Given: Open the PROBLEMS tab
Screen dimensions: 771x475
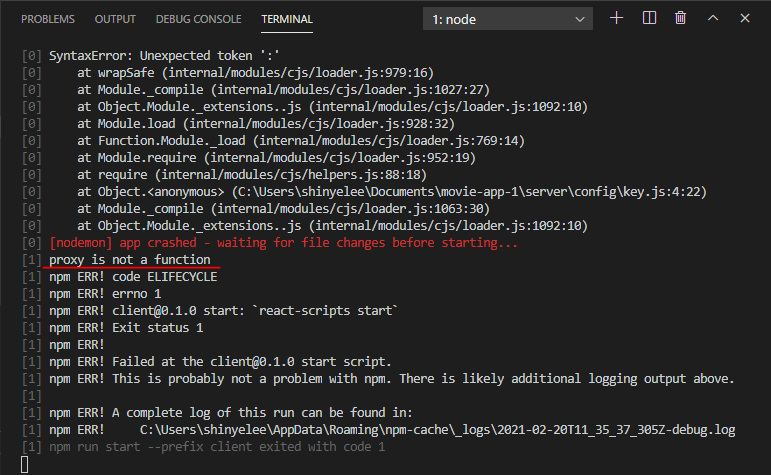Looking at the screenshot, I should tap(48, 19).
